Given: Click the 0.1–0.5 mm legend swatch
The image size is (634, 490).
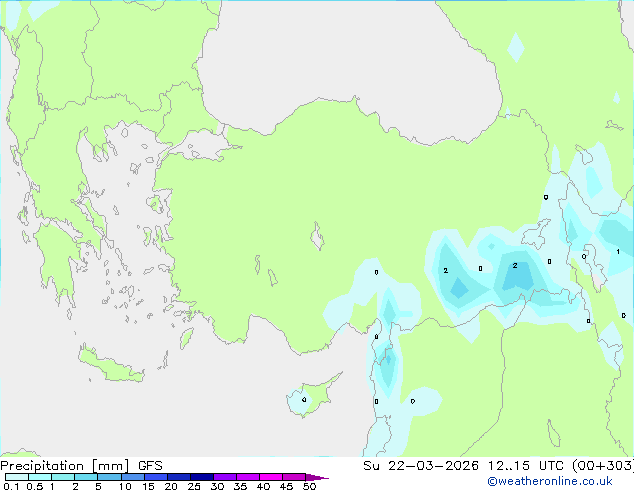Looking at the screenshot, I should pyautogui.click(x=17, y=477).
